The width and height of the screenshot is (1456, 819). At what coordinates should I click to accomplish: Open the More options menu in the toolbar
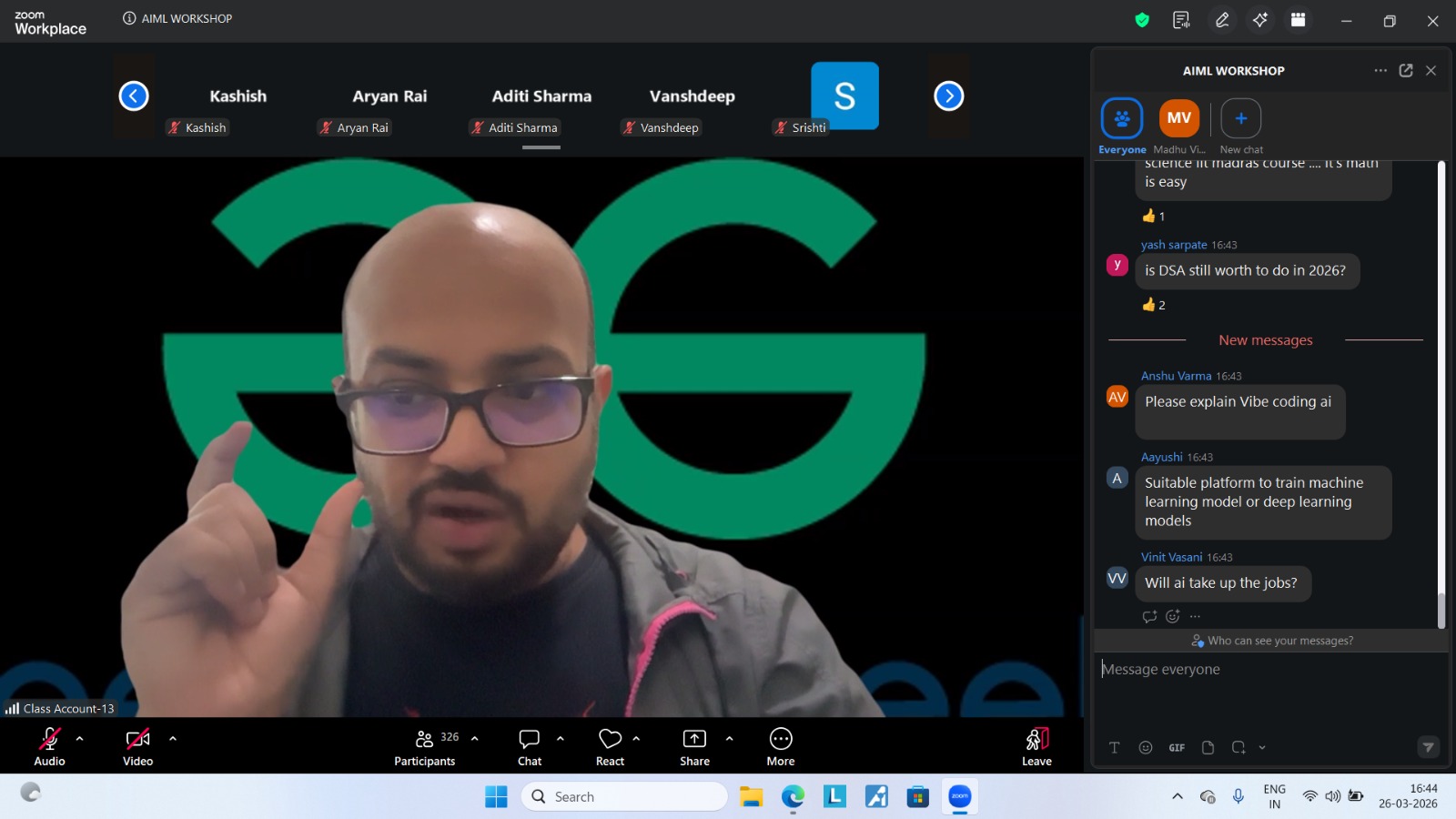coord(781,746)
